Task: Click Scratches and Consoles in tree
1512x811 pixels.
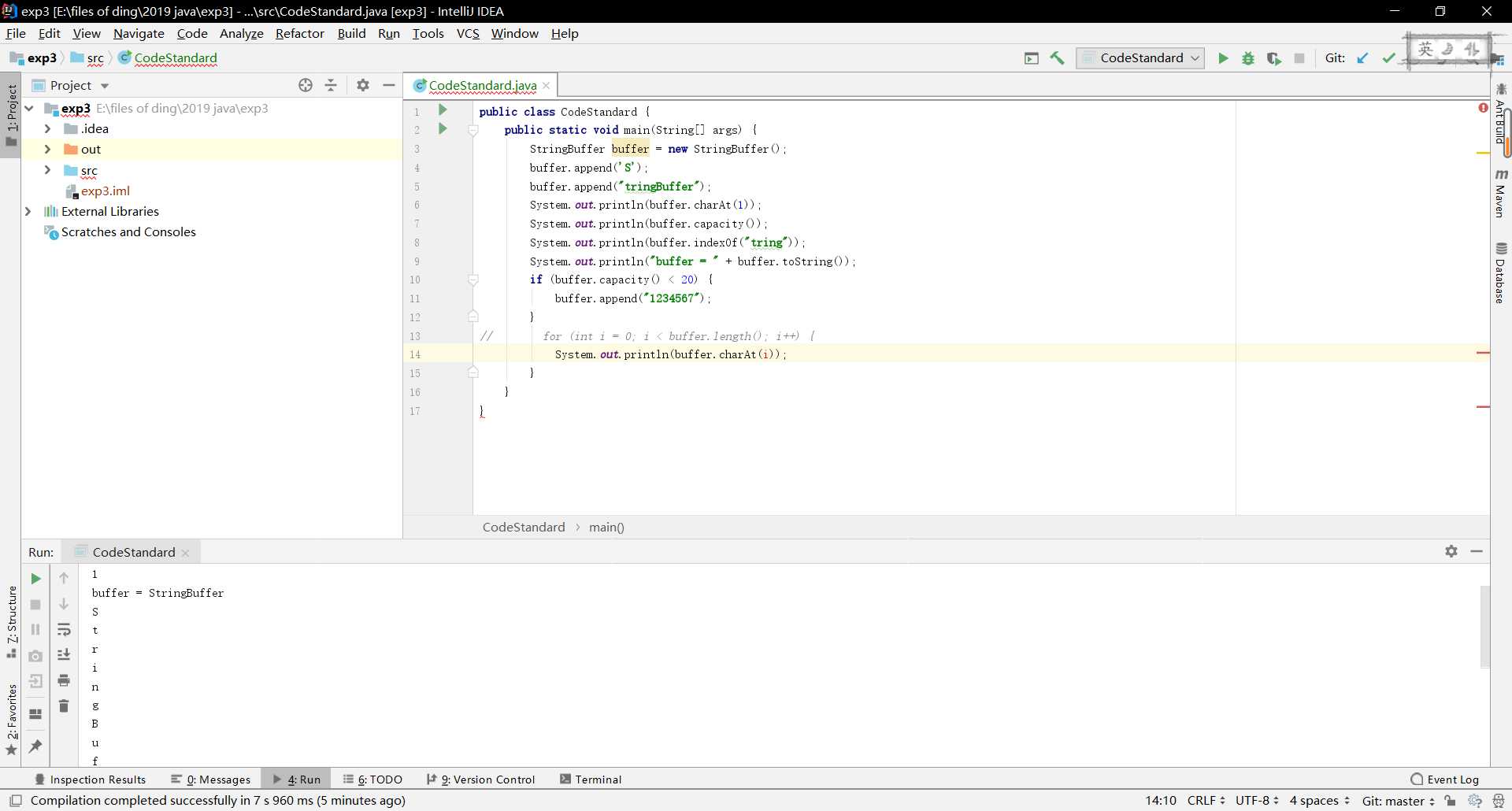Action: click(128, 231)
